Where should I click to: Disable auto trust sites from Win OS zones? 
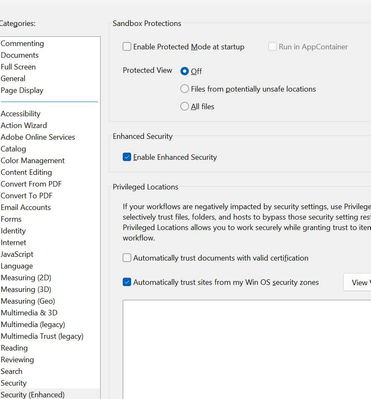pos(127,282)
